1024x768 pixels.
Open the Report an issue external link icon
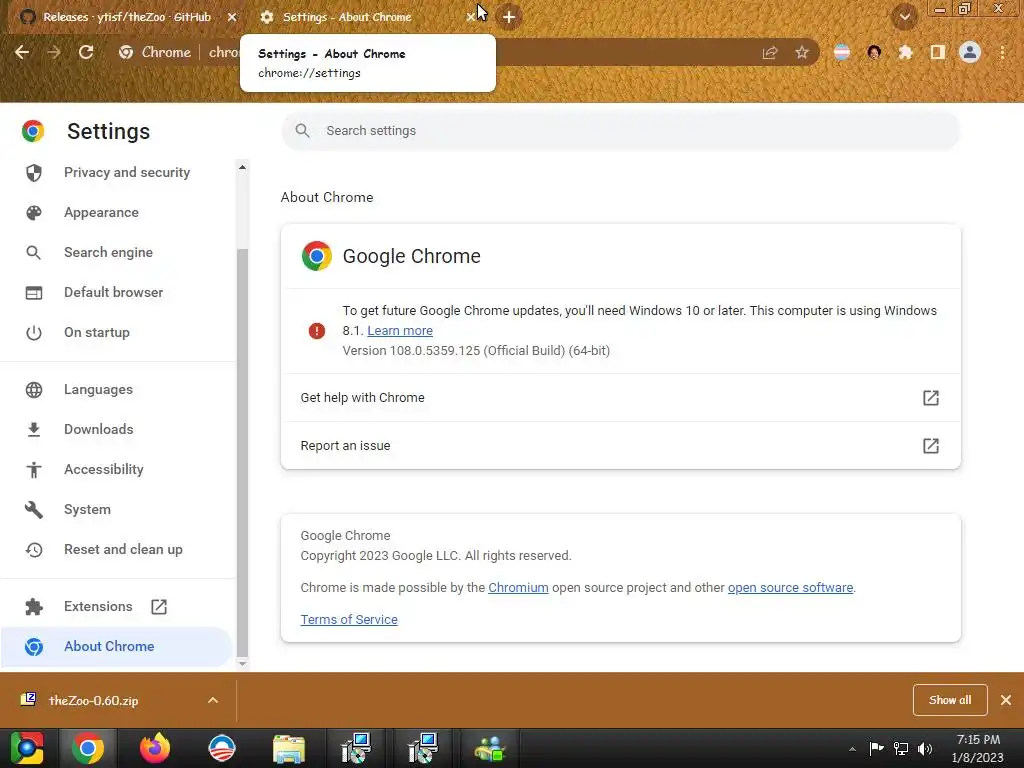click(x=931, y=446)
